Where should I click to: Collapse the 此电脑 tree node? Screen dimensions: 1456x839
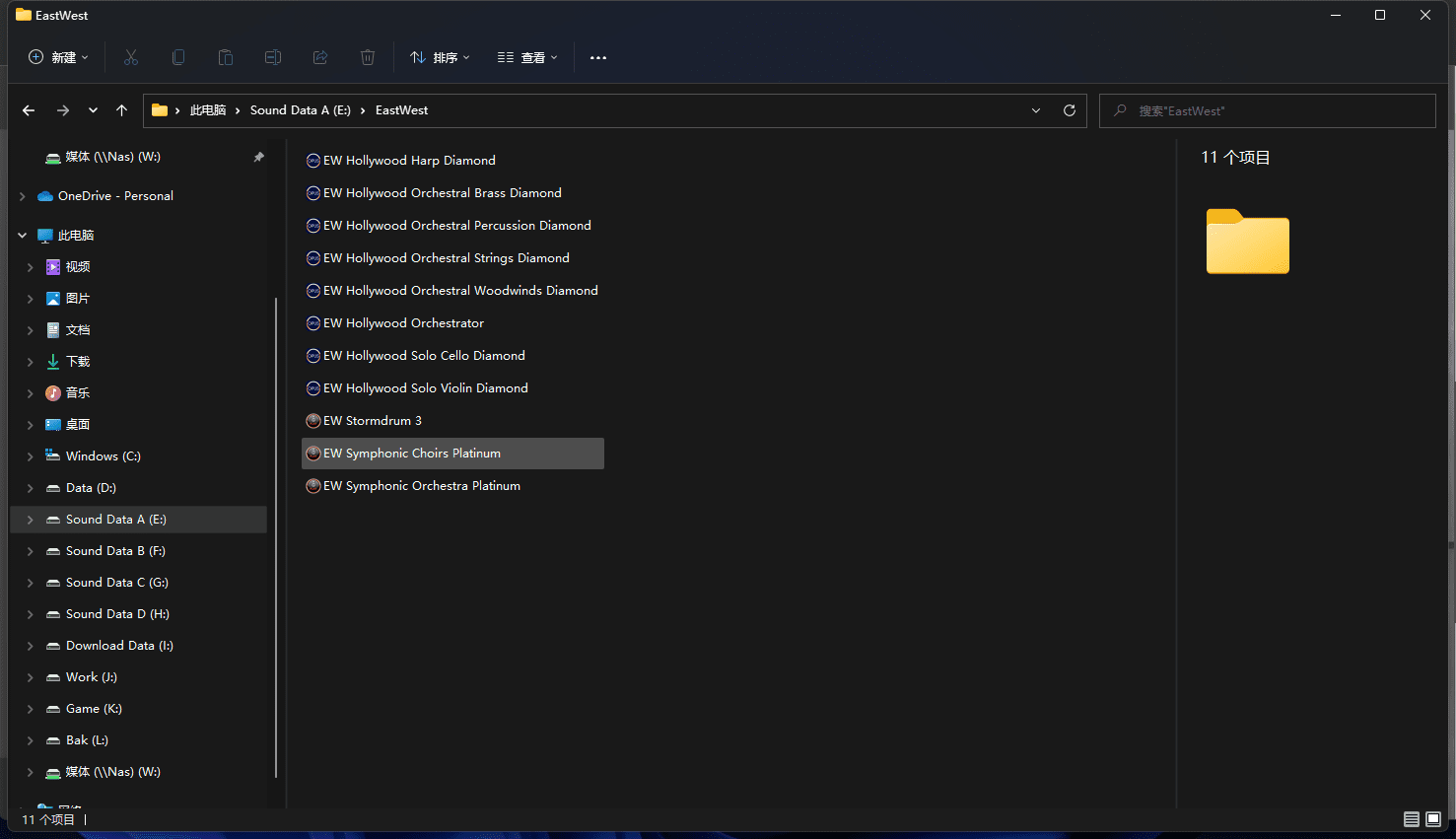[x=22, y=236]
